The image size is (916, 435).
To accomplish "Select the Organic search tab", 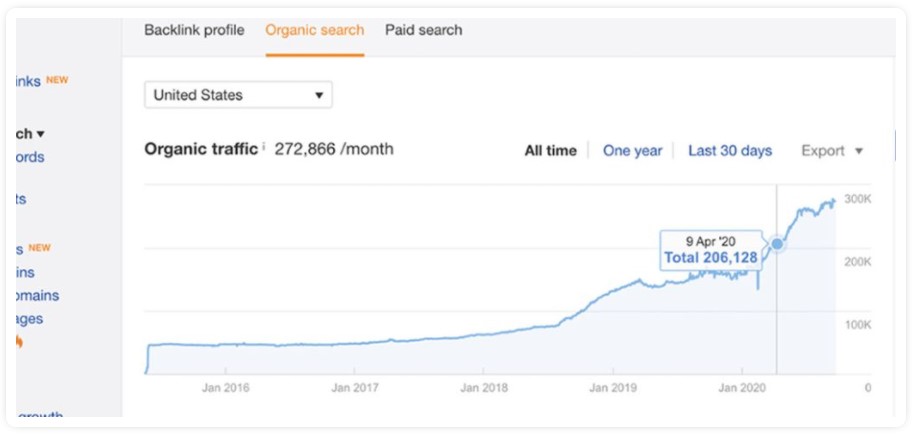I will pyautogui.click(x=314, y=30).
